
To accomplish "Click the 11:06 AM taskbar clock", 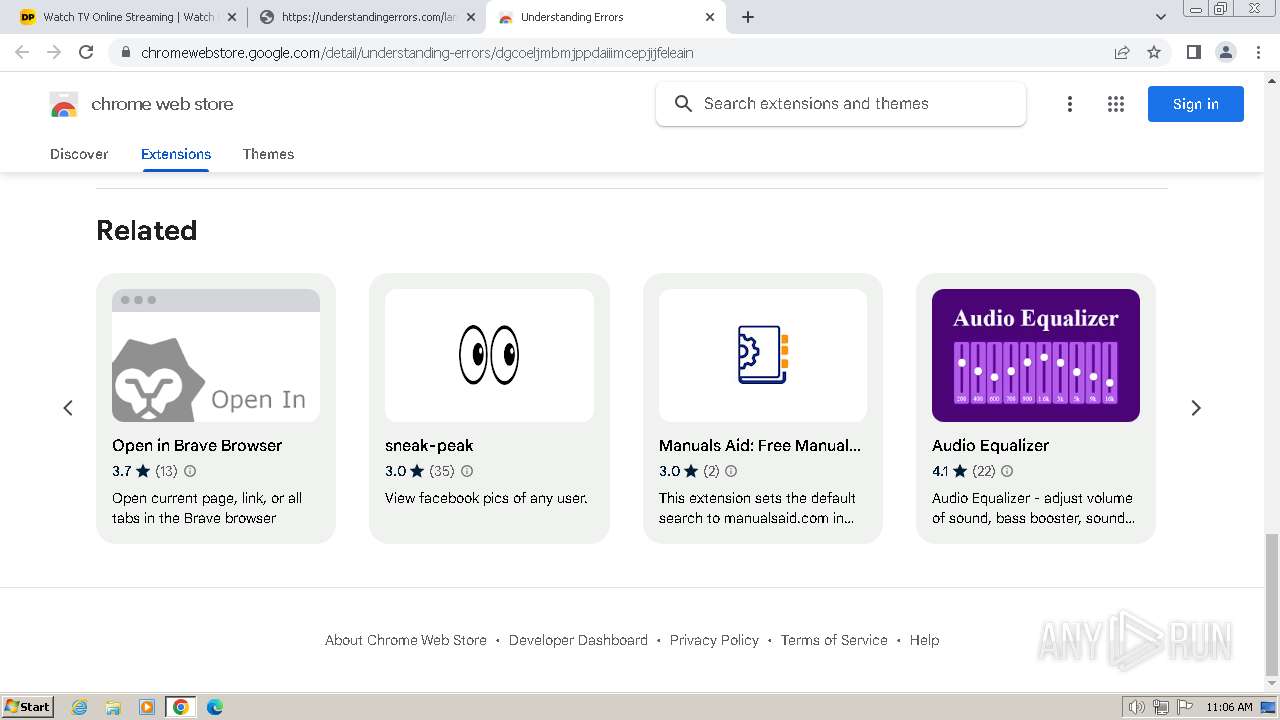I will (1229, 707).
